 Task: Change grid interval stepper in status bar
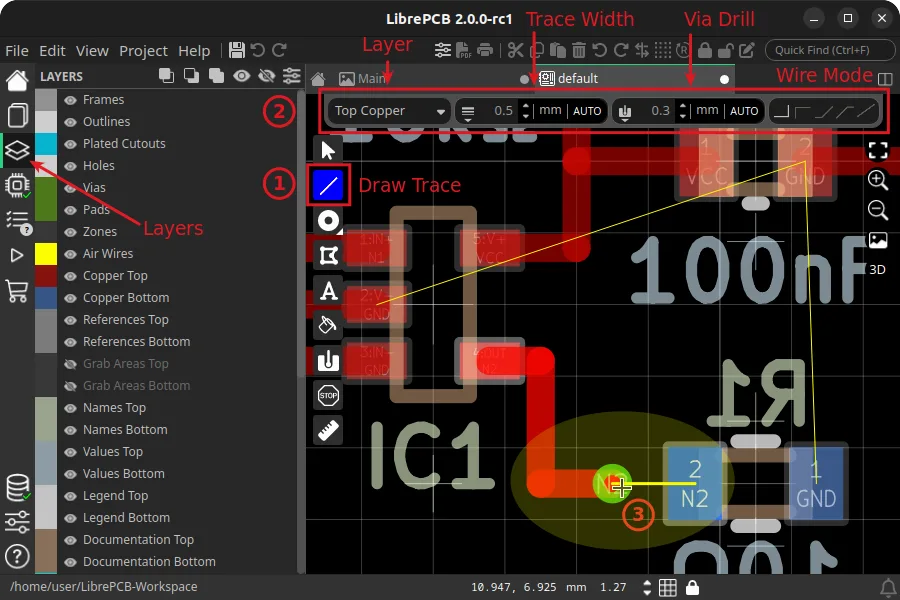647,587
